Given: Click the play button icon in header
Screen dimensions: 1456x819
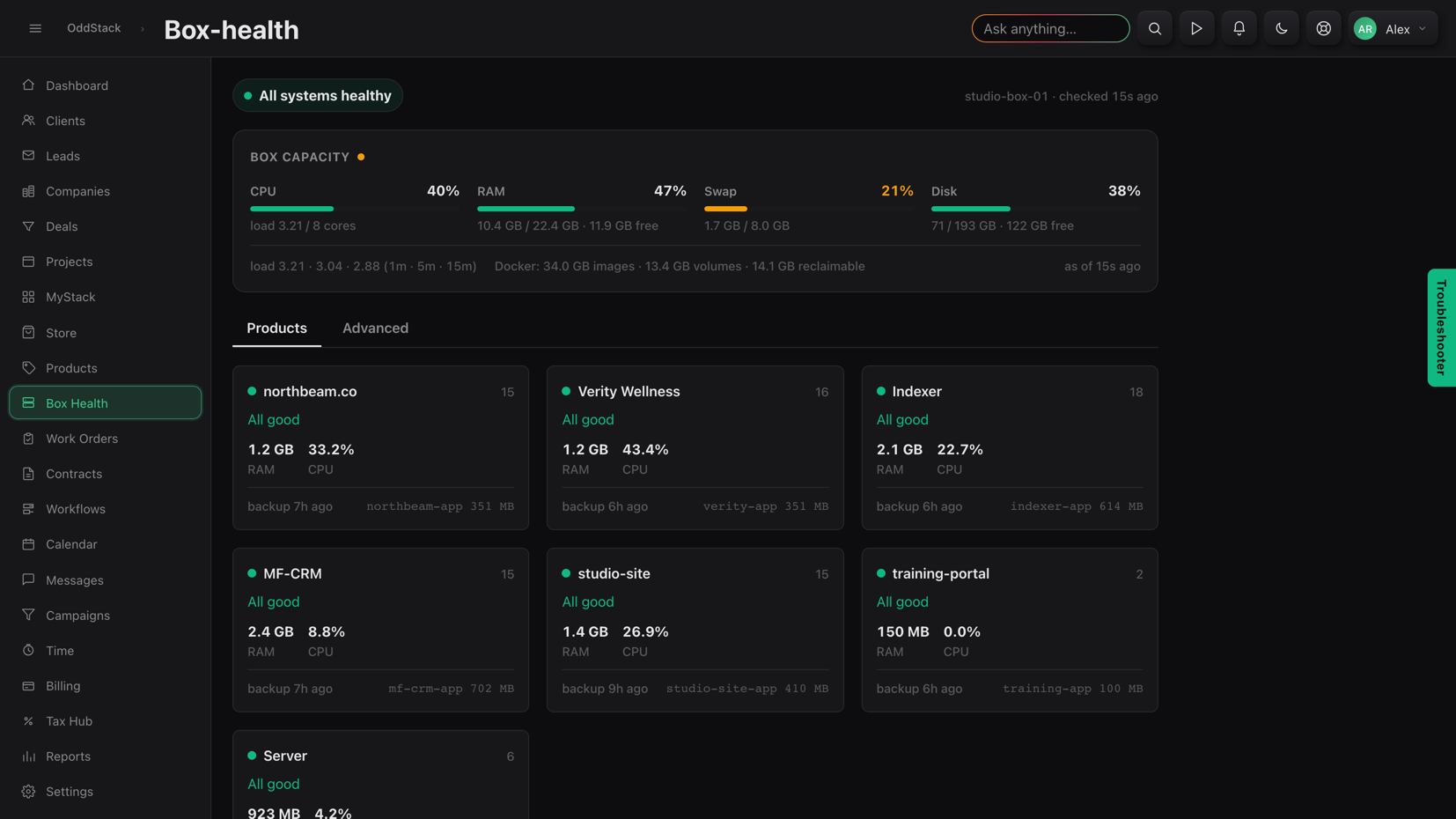Looking at the screenshot, I should [x=1196, y=28].
